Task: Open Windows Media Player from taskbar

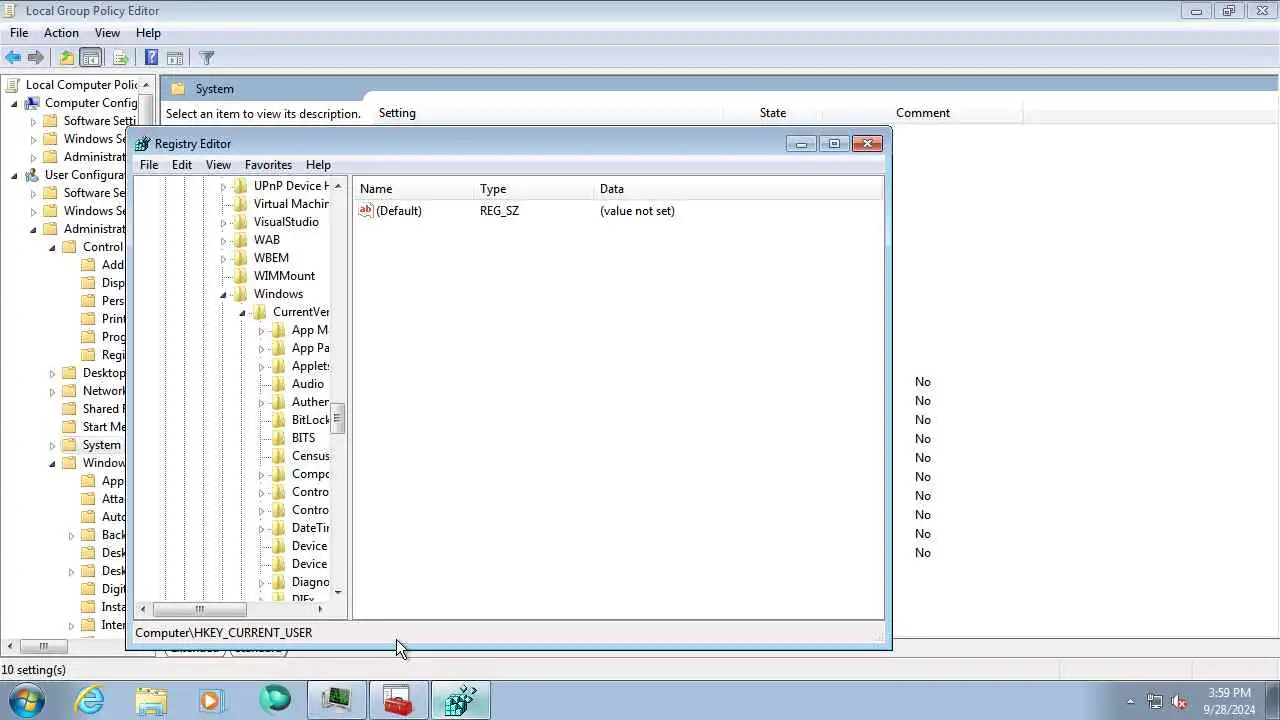Action: pos(212,700)
